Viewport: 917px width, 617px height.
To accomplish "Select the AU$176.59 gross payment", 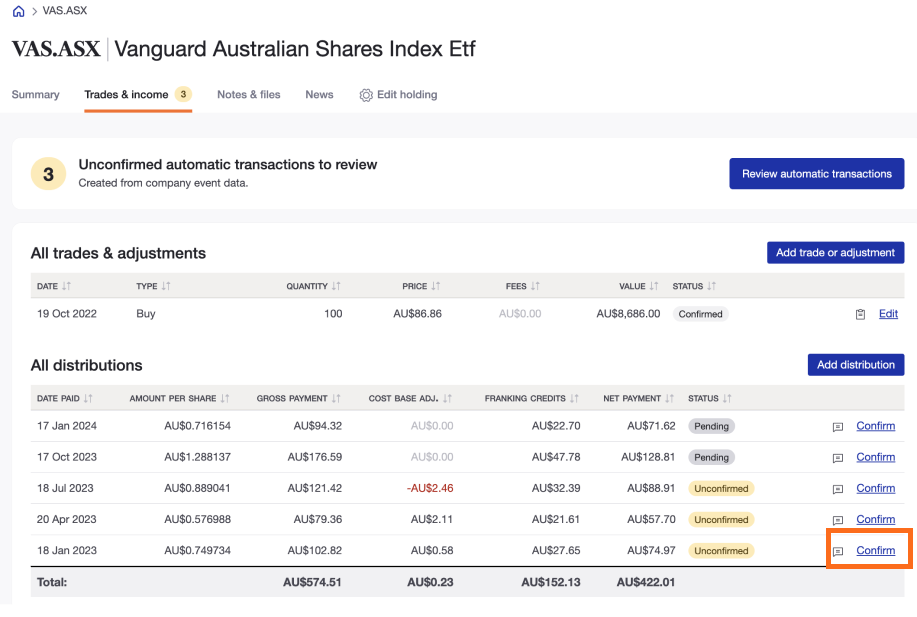I will pyautogui.click(x=315, y=457).
